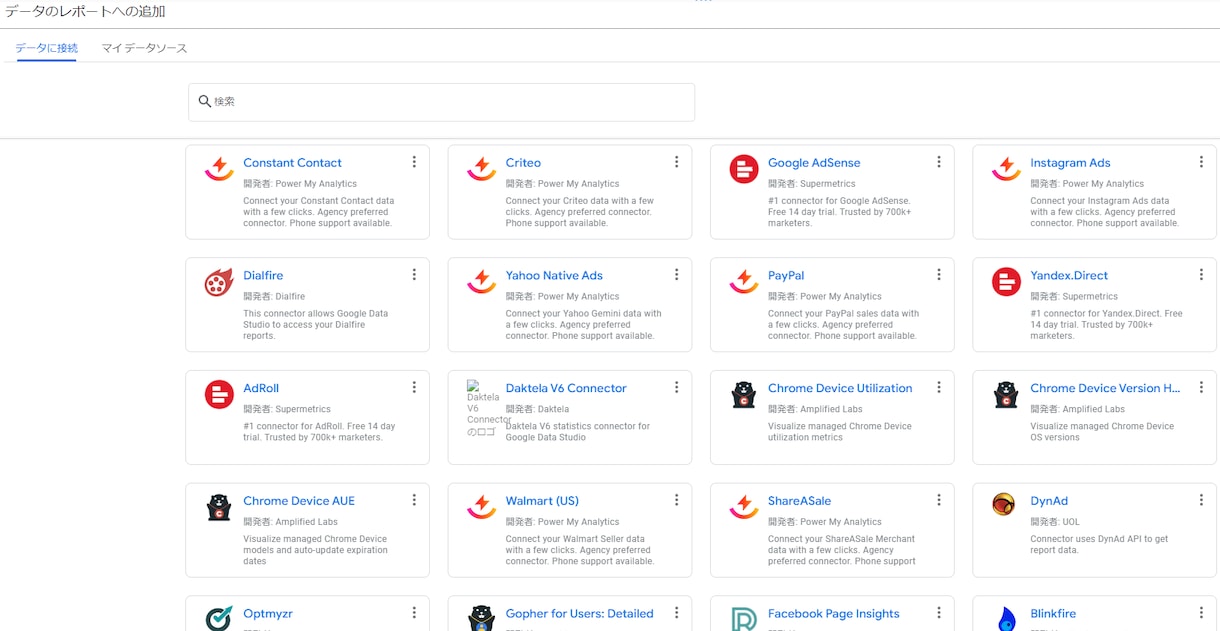Viewport: 1220px width, 631px height.
Task: Open the more options menu for AdRoll
Action: tap(414, 388)
